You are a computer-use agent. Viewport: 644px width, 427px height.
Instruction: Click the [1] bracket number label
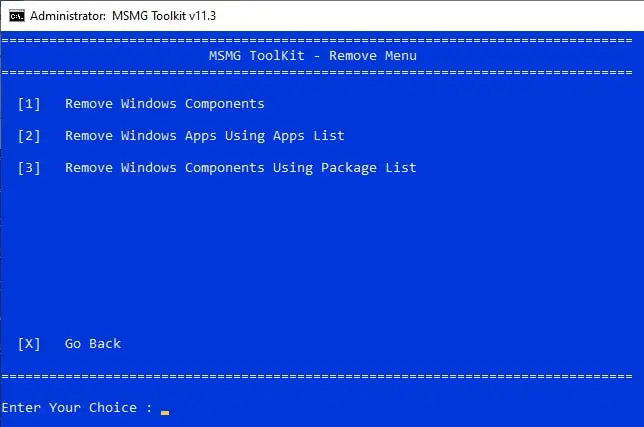point(29,104)
